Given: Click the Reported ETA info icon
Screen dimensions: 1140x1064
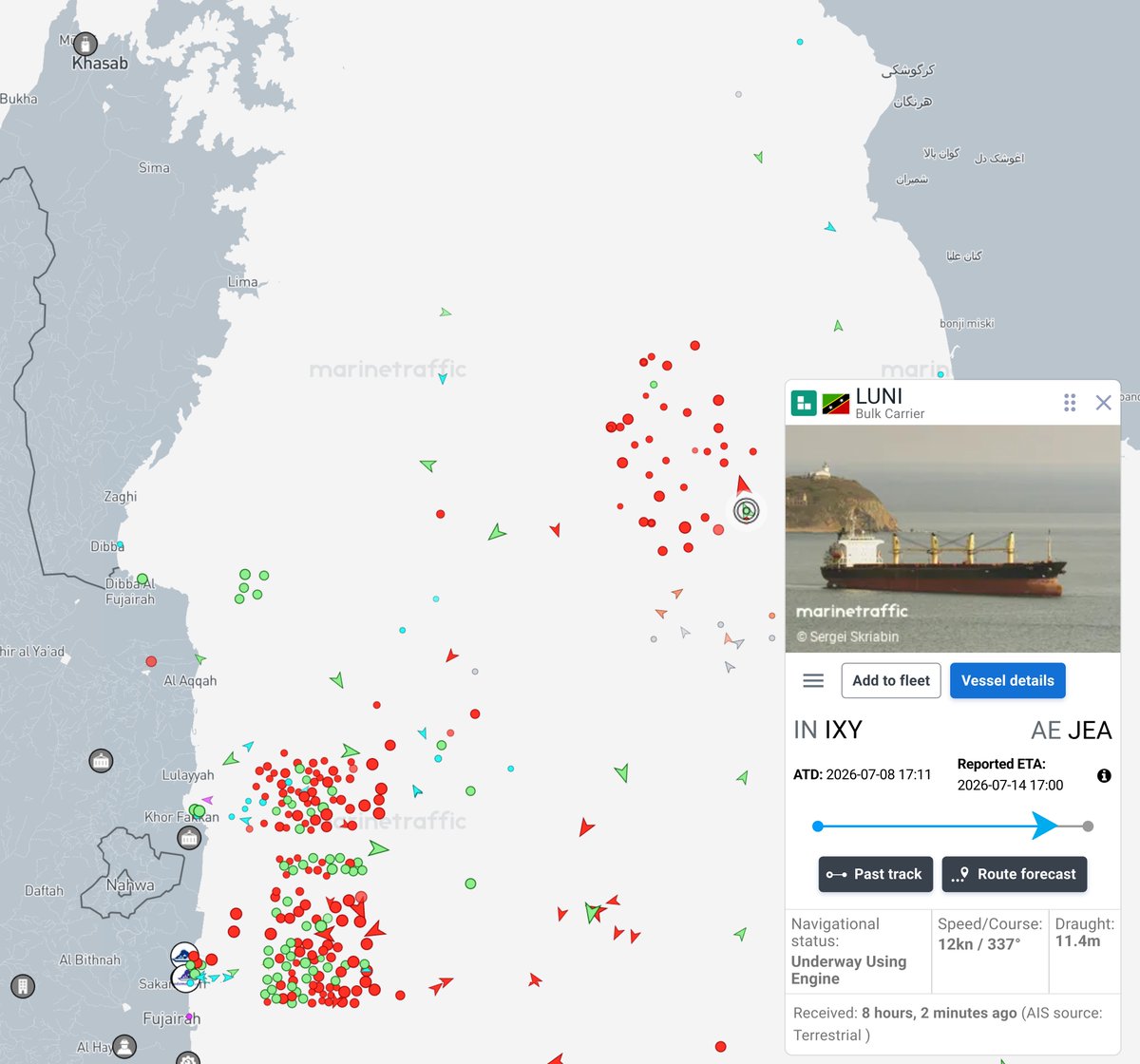Looking at the screenshot, I should [1104, 776].
